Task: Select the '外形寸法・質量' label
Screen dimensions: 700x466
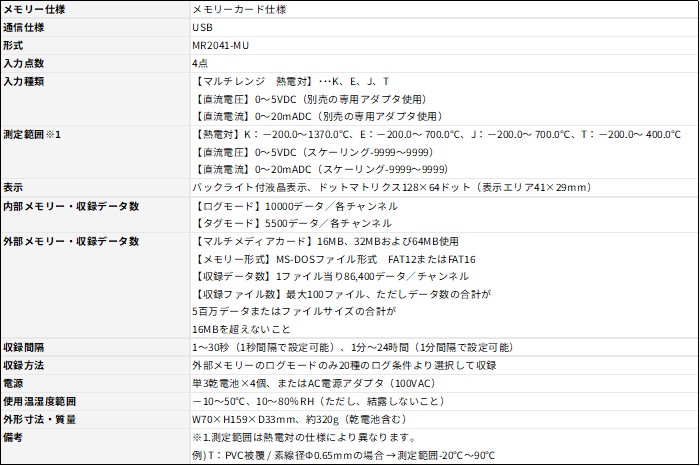Action: [39, 420]
